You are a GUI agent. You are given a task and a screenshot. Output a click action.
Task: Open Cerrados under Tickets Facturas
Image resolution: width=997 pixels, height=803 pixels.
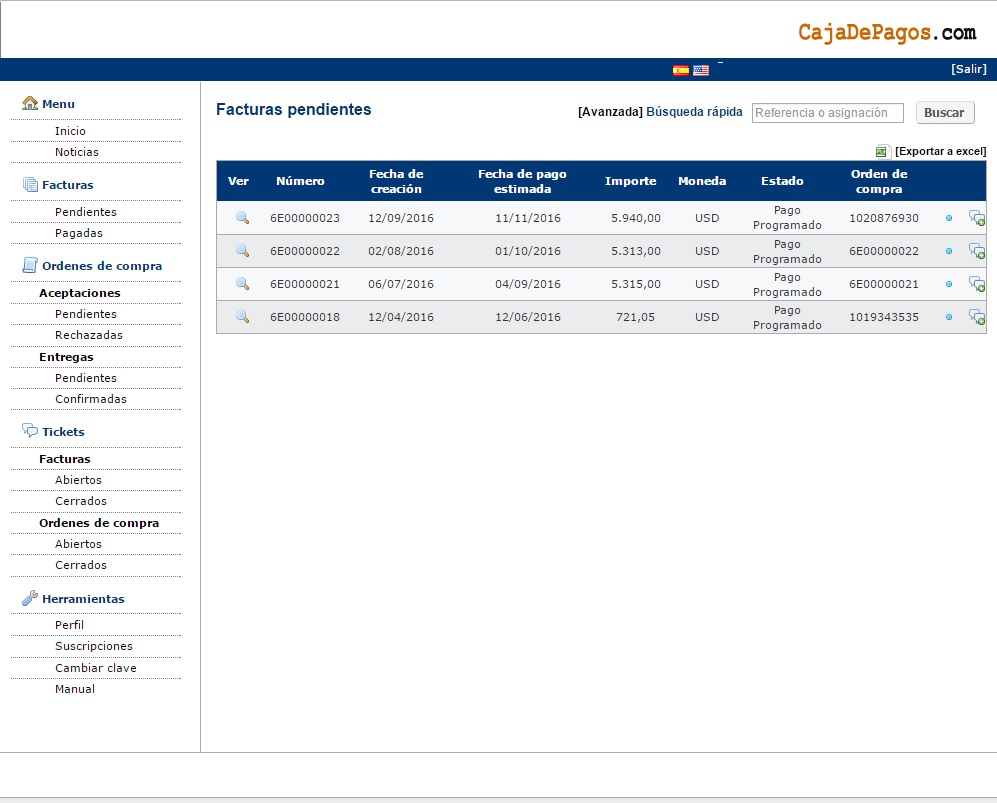(81, 501)
